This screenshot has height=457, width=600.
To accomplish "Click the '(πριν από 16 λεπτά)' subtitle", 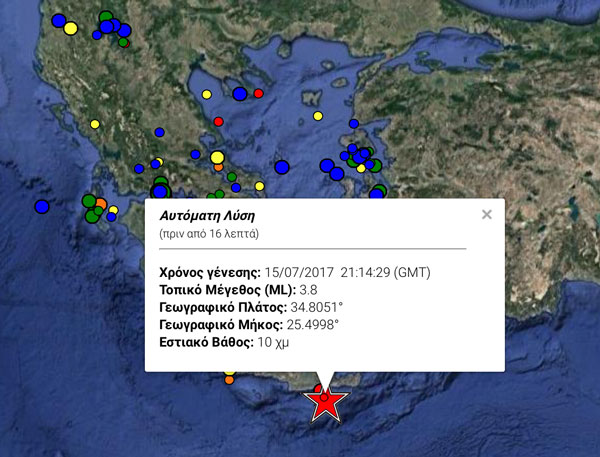I will (209, 233).
